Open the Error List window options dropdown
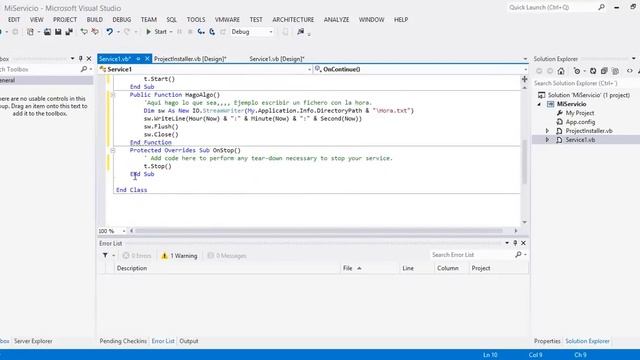640x360 pixels. coord(507,243)
